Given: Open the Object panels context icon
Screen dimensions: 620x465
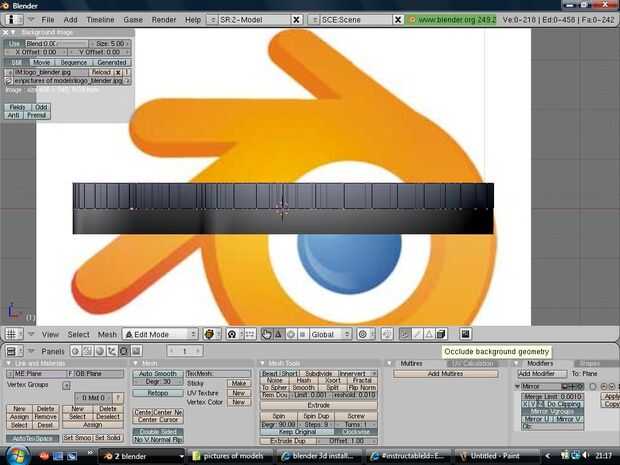Looking at the screenshot, I should click(112, 351).
